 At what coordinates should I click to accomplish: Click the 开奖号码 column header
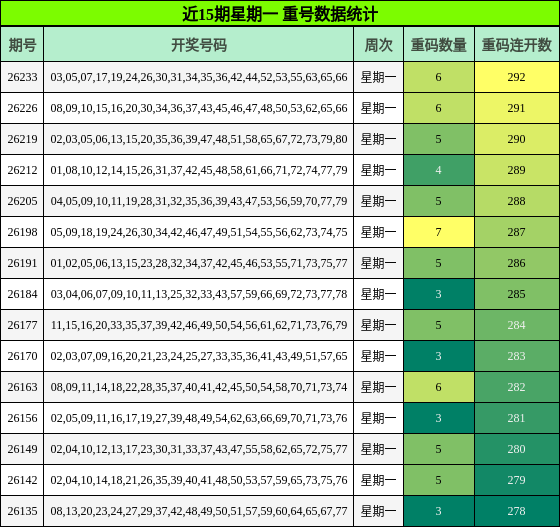199,44
